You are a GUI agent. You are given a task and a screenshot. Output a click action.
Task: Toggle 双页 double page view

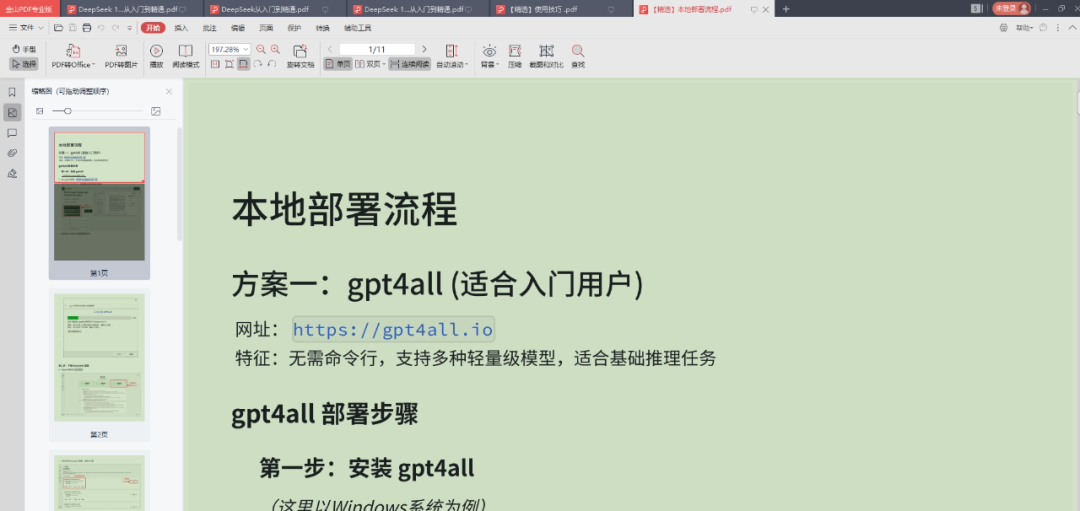click(x=371, y=64)
